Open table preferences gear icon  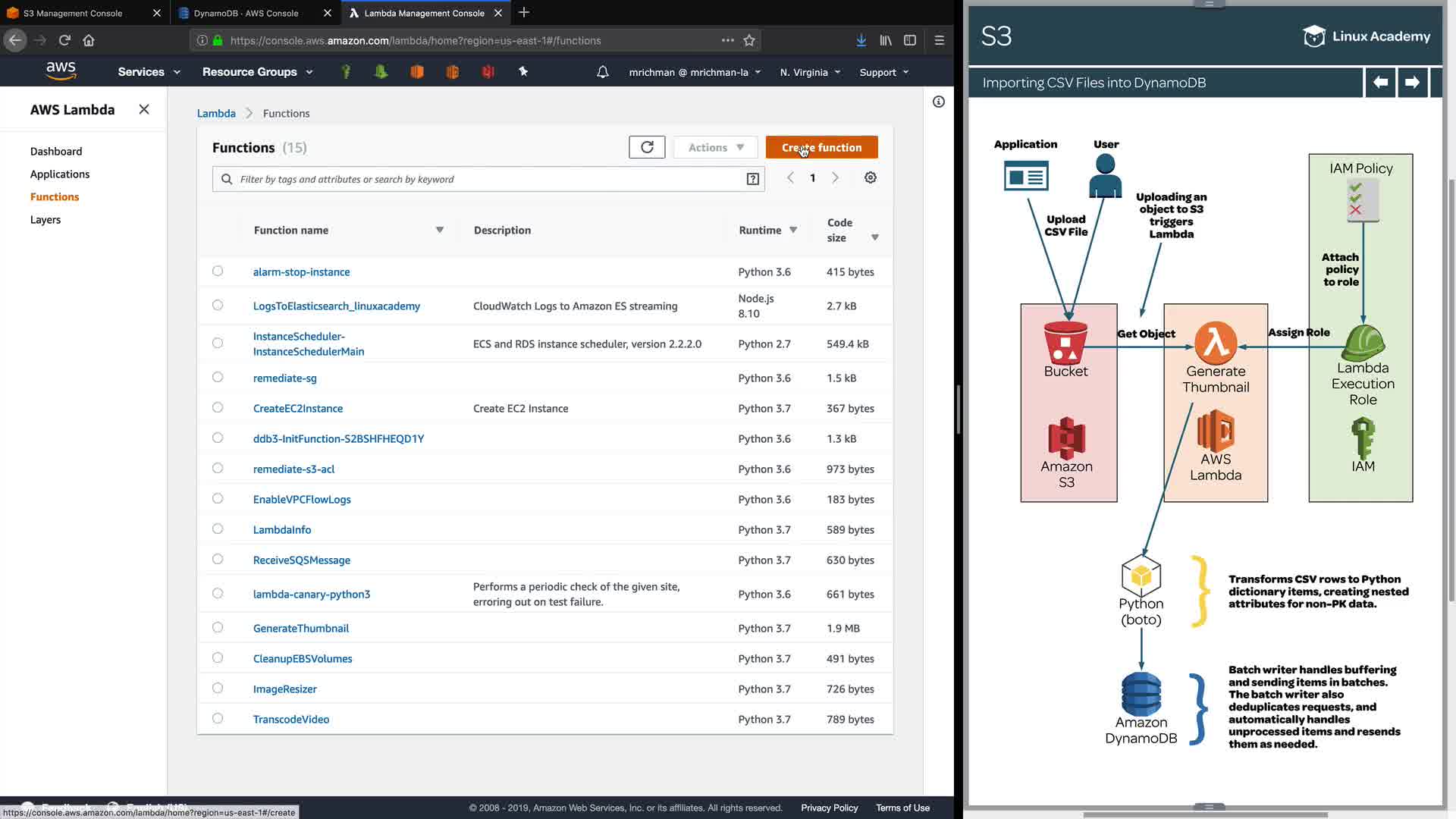[871, 177]
